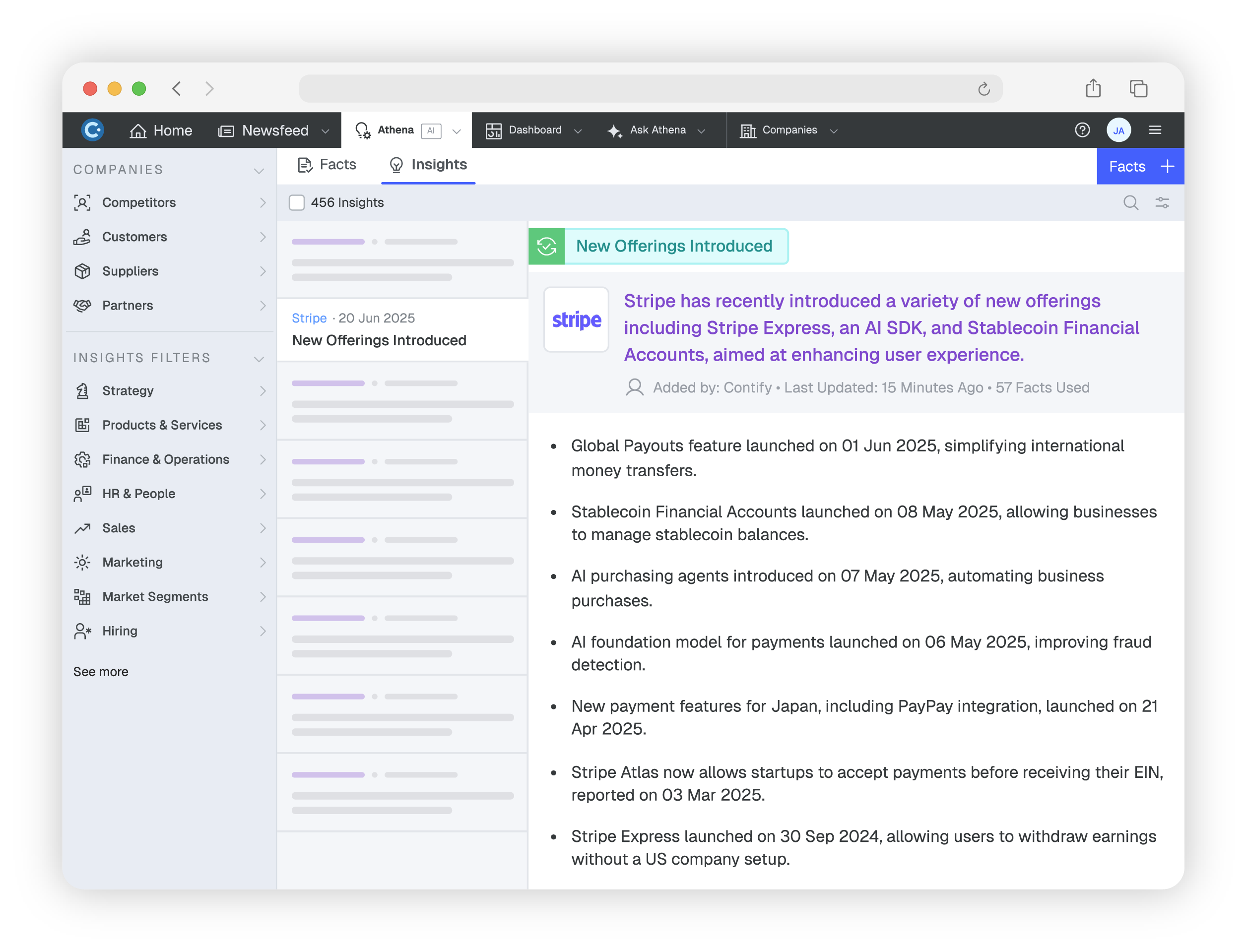Click the green New Offerings refresh icon
Viewport: 1247px width, 952px height.
[546, 246]
